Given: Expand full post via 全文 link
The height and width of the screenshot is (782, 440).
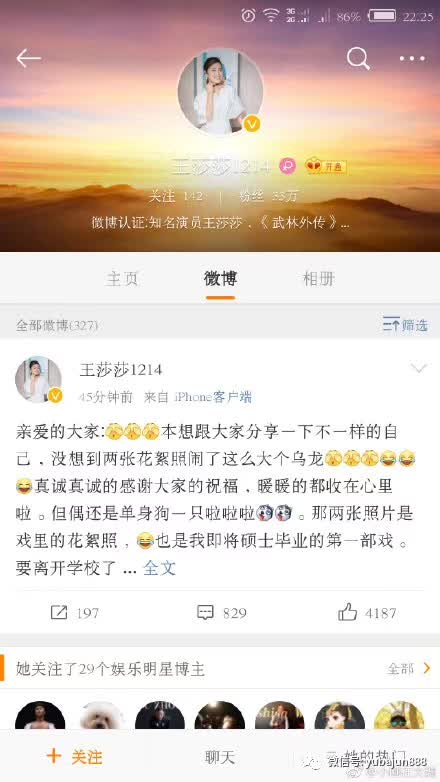Looking at the screenshot, I should point(159,568).
